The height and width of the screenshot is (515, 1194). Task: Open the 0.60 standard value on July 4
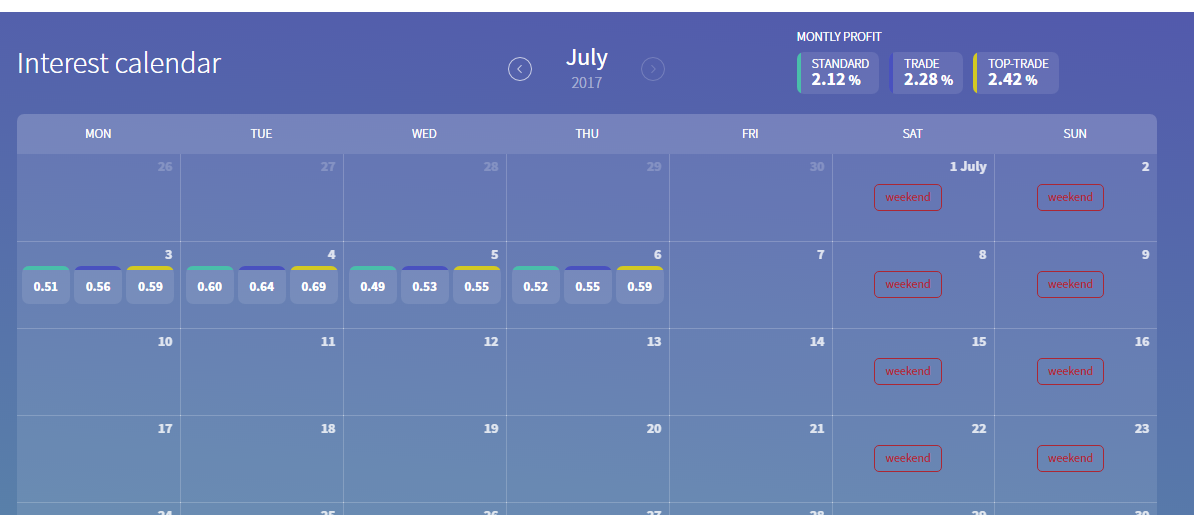click(x=209, y=285)
